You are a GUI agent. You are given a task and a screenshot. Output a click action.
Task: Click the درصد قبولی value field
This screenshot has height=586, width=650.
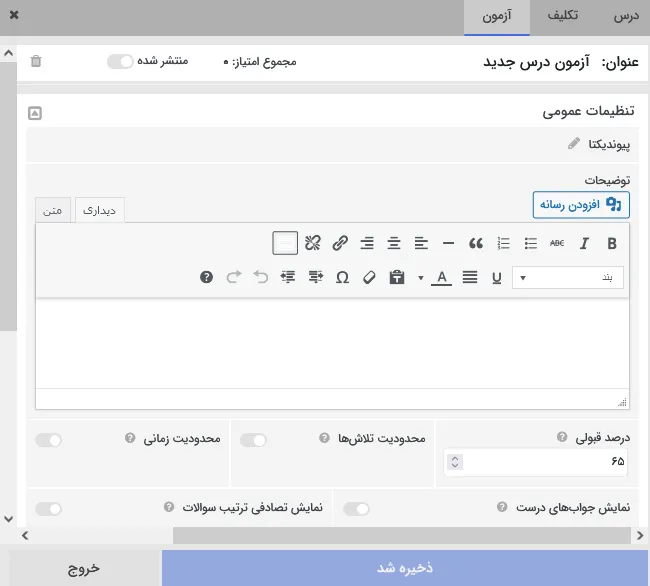click(535, 462)
